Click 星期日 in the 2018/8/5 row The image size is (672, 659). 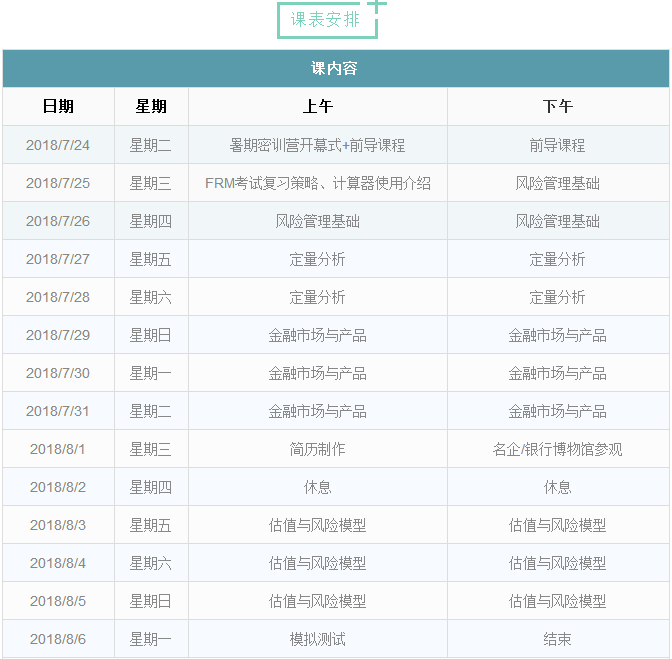150,601
